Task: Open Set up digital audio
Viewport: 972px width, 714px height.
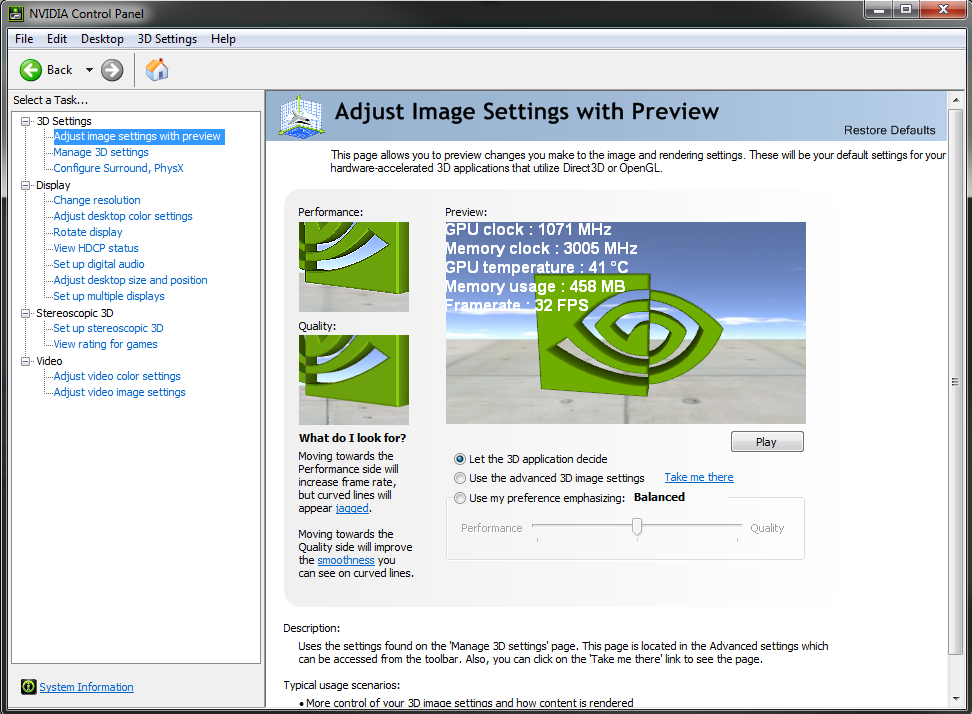Action: pos(99,265)
